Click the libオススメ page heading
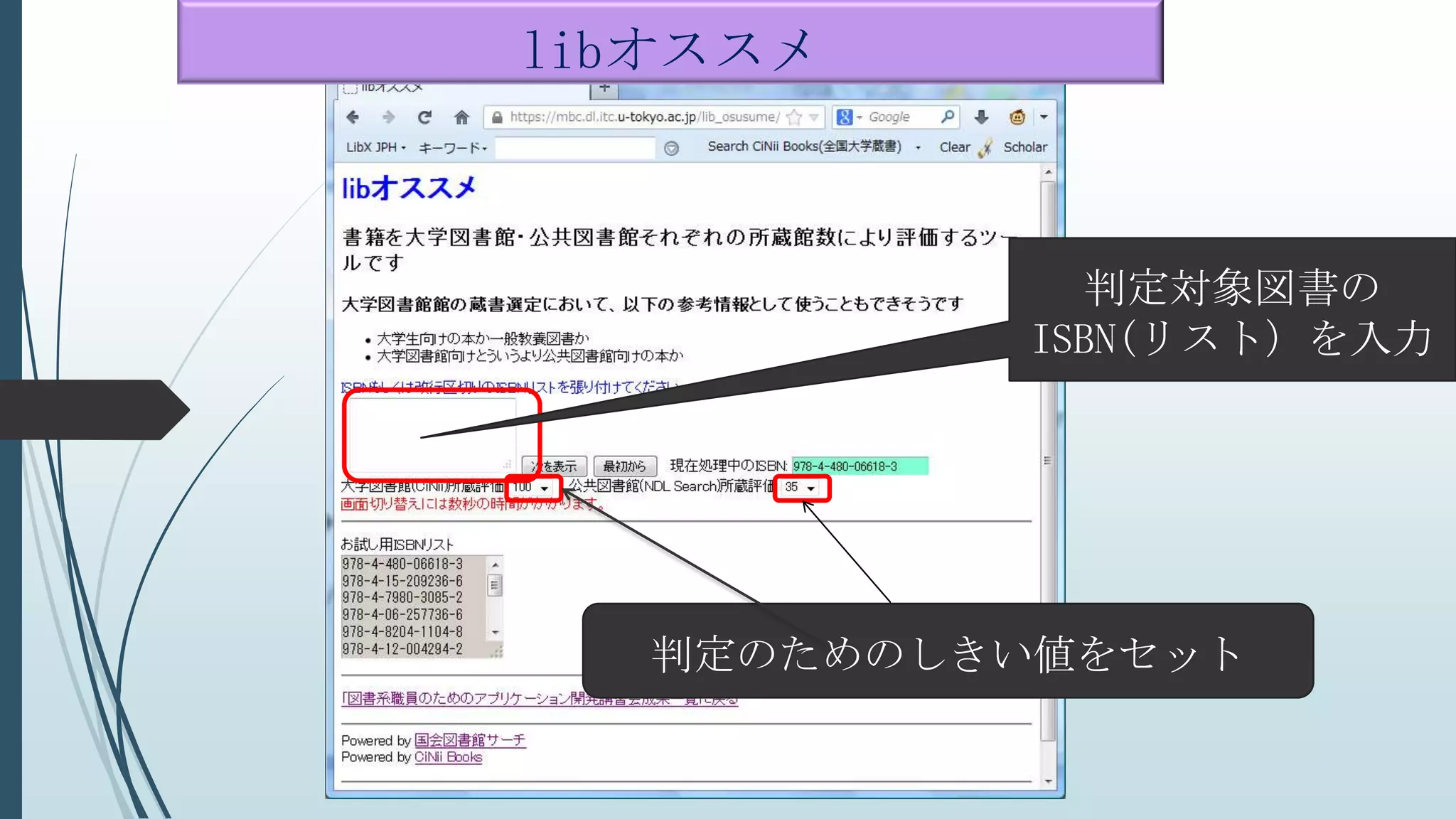Screen dimensions: 1456x819 409,188
